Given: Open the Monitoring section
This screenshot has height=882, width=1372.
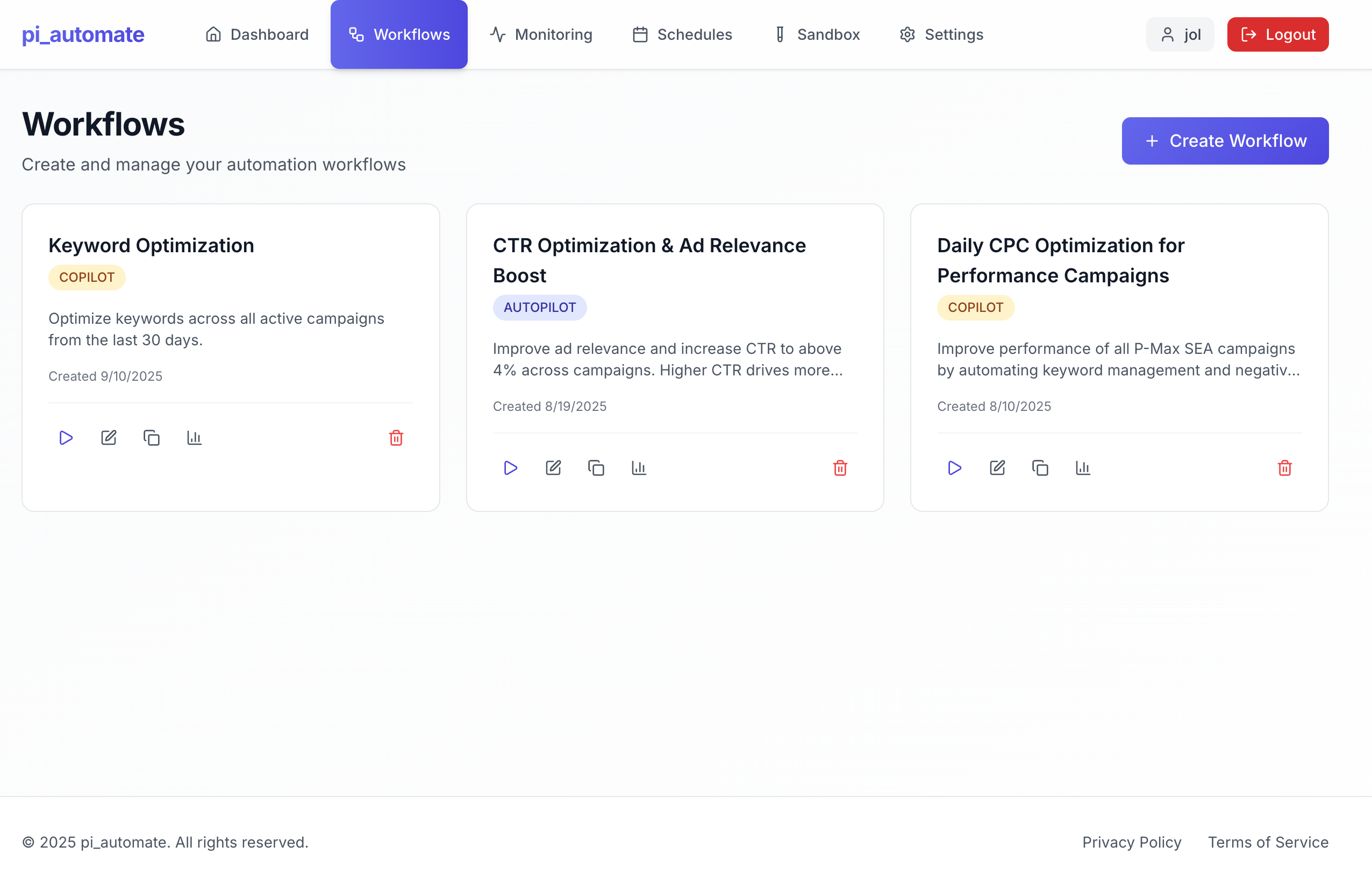Looking at the screenshot, I should pos(541,34).
